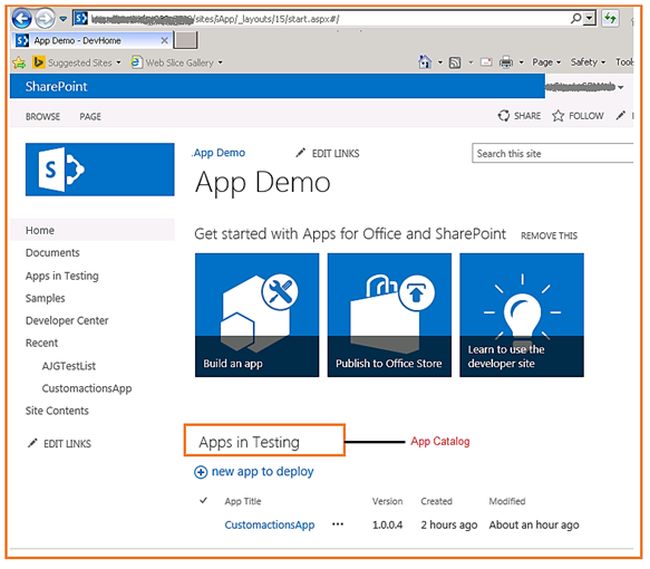Screen dimensions: 650x569
Task: Open CustomactionsApp under Recent in sidebar
Action: [x=87, y=388]
